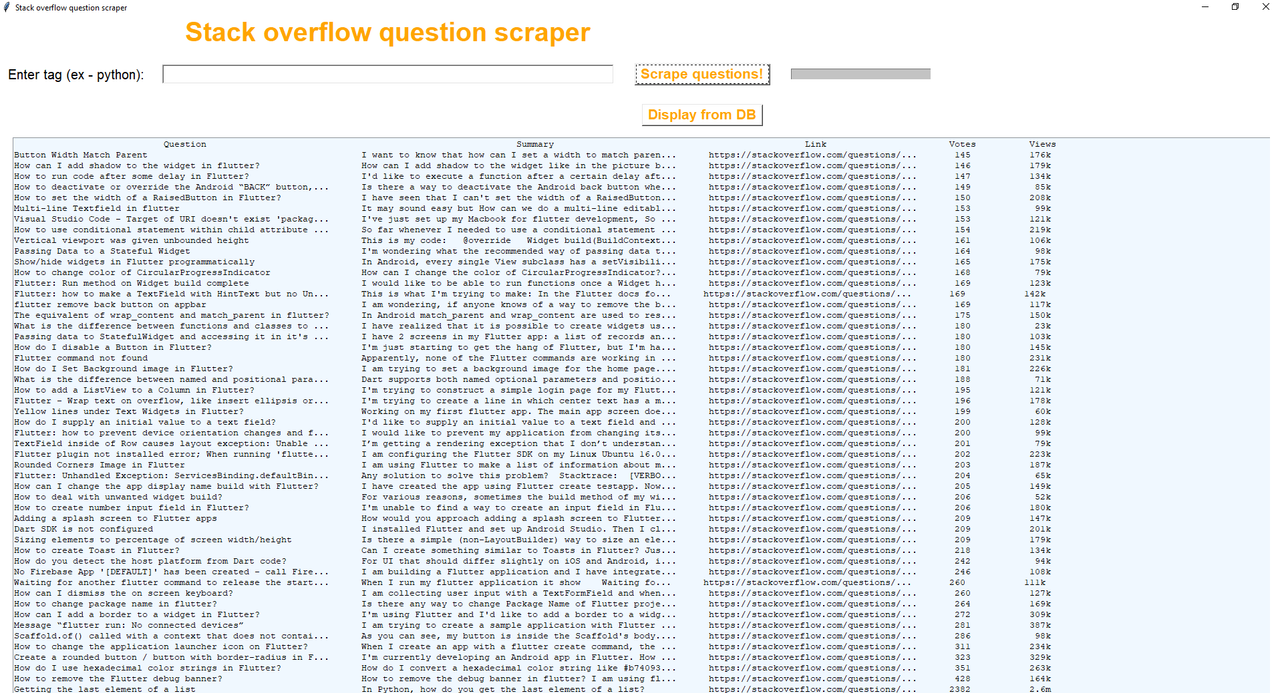This screenshot has width=1280, height=693.
Task: Click summary 'Apparently, none of the Flutter commands'
Action: tap(518, 358)
